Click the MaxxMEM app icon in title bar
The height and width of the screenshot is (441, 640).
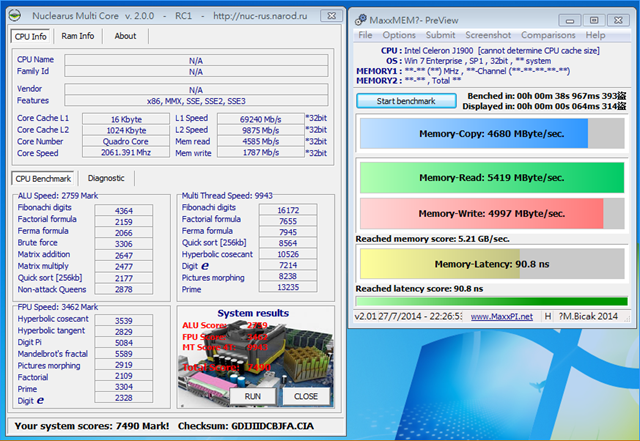coord(361,20)
